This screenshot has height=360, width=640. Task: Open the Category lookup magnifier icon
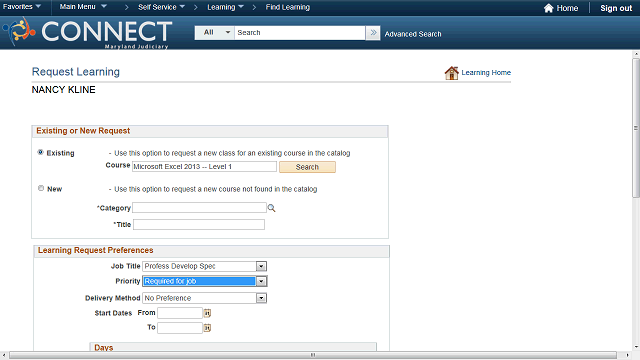[x=271, y=208]
